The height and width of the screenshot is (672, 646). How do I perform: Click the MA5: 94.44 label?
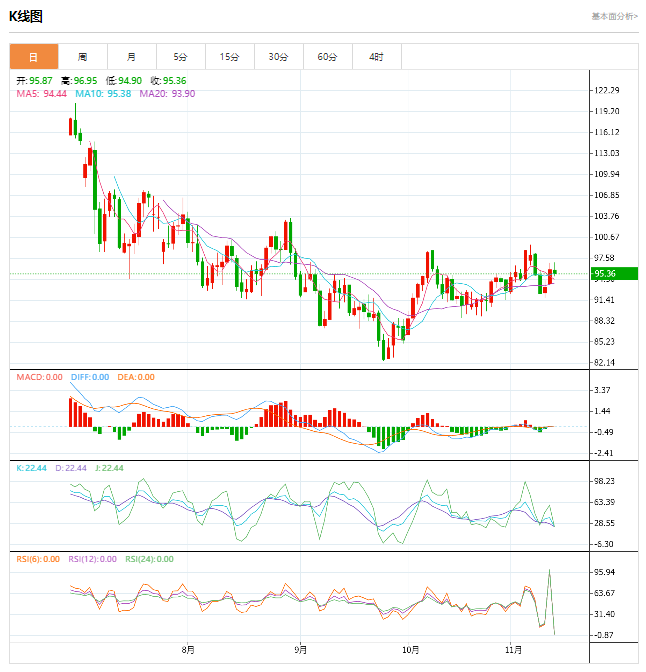pos(42,93)
